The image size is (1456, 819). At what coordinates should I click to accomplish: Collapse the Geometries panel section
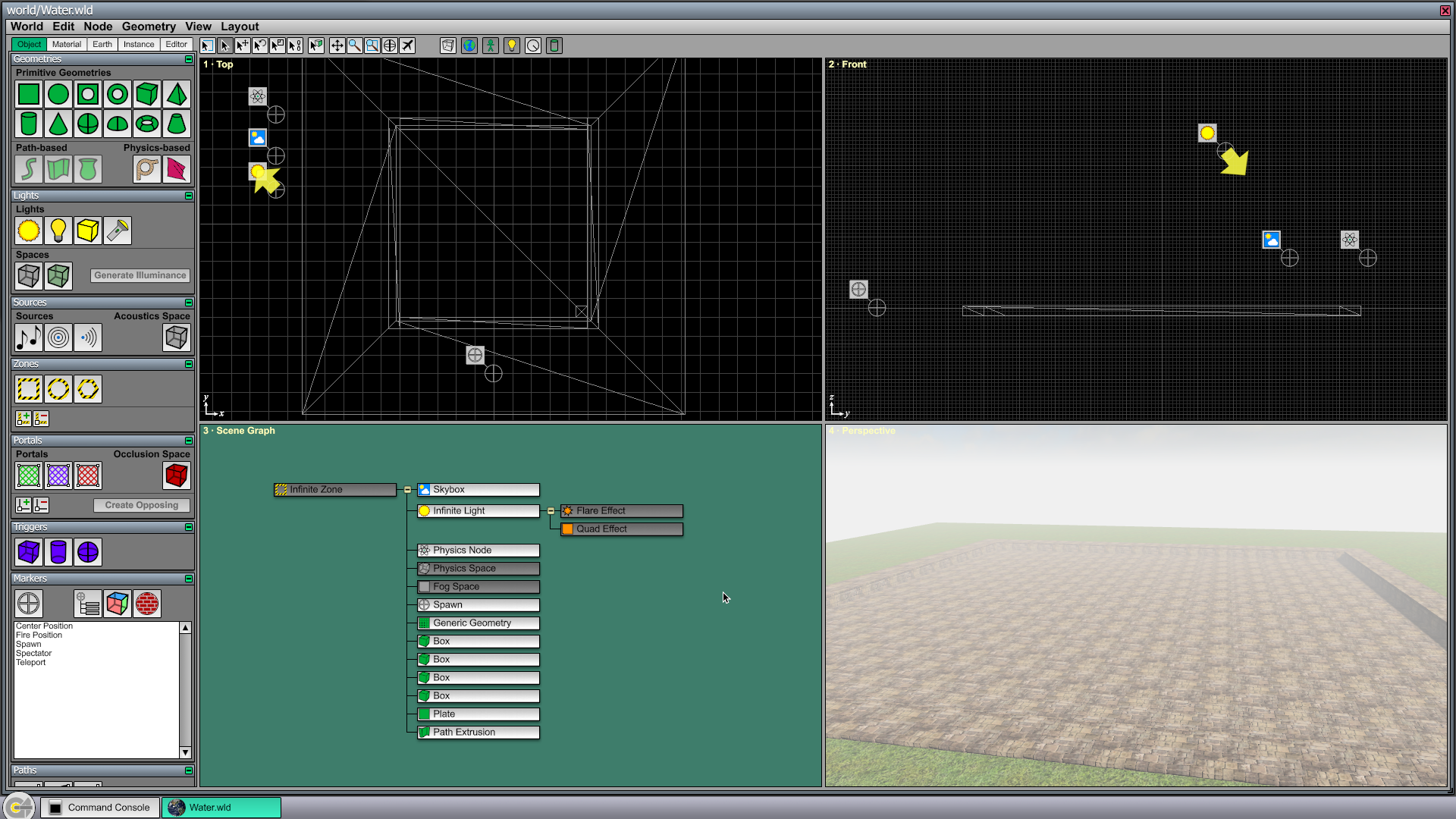click(189, 59)
